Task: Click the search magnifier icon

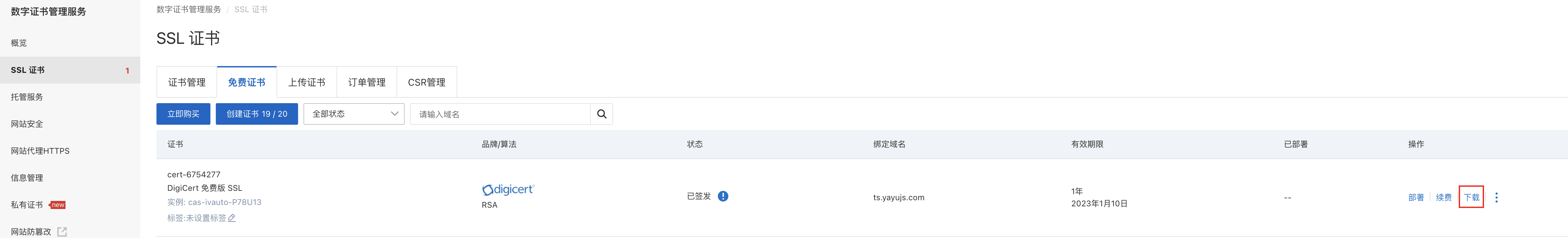Action: pos(601,114)
